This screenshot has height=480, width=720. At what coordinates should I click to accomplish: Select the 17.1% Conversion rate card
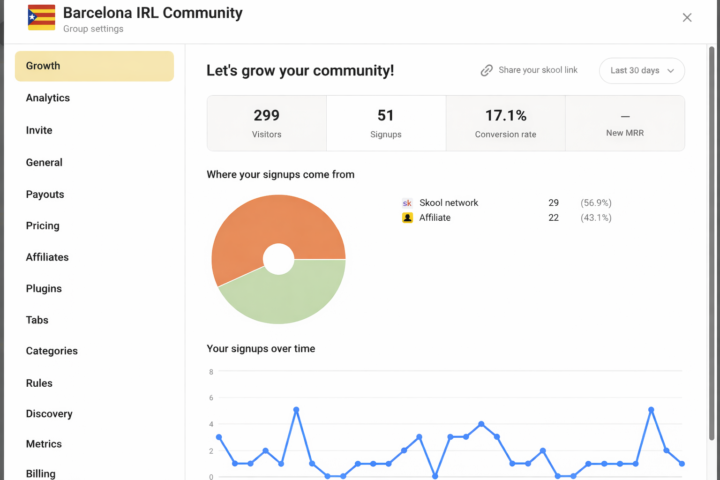tap(506, 123)
